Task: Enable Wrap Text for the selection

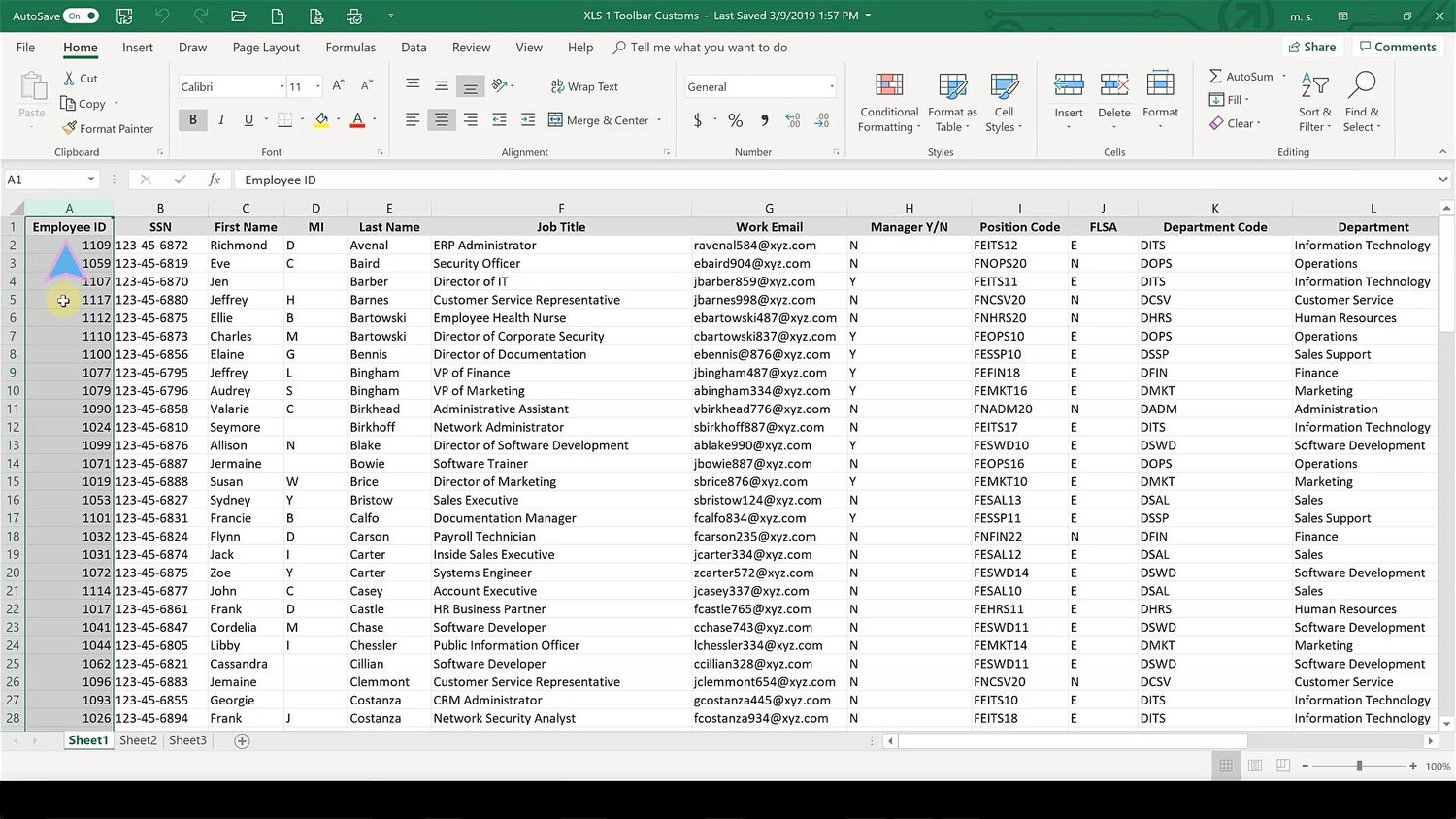Action: point(585,86)
